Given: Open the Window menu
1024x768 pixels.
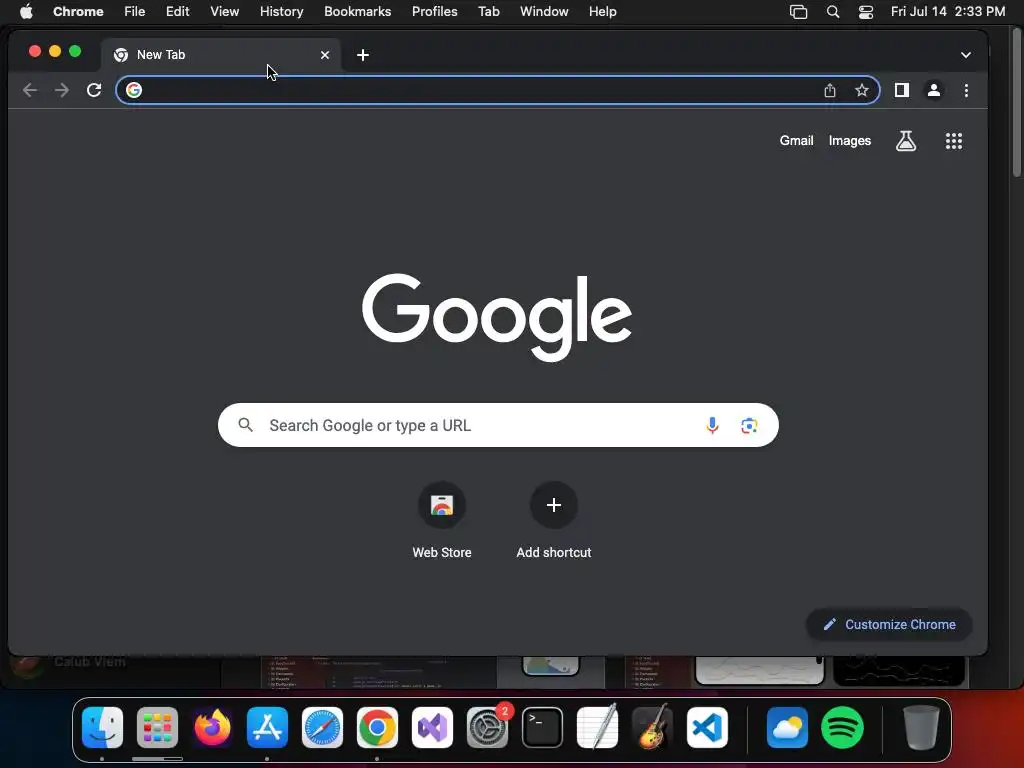Looking at the screenshot, I should tap(544, 12).
